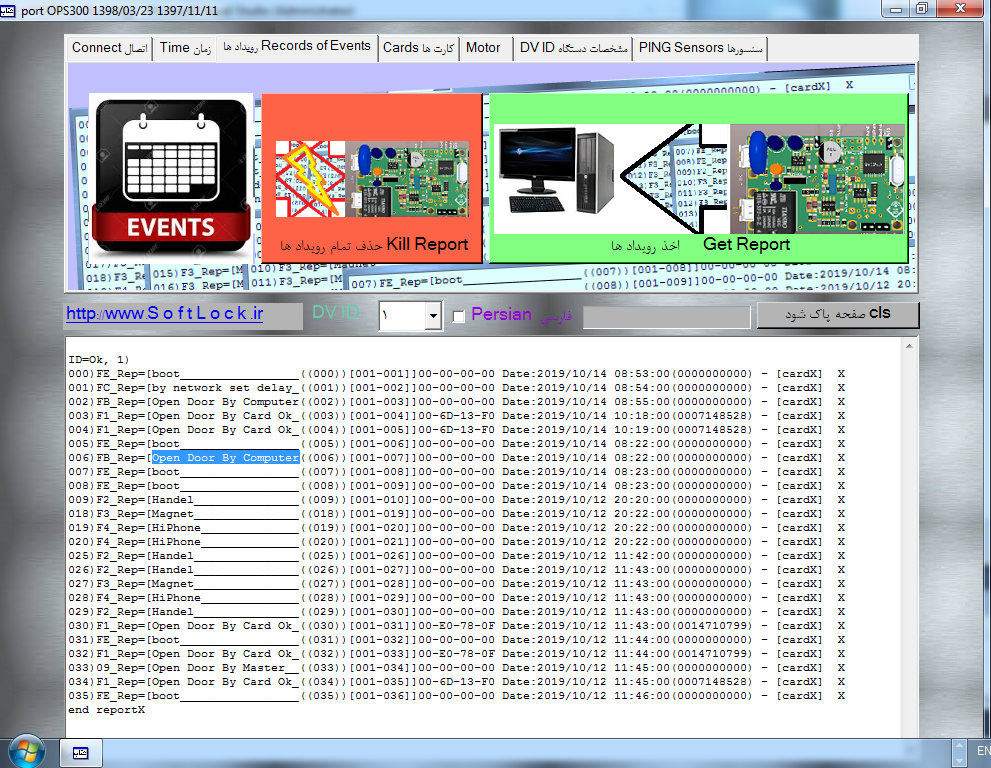Expand the DV ID dropdown list
Screen dimensions: 991x768
433,316
